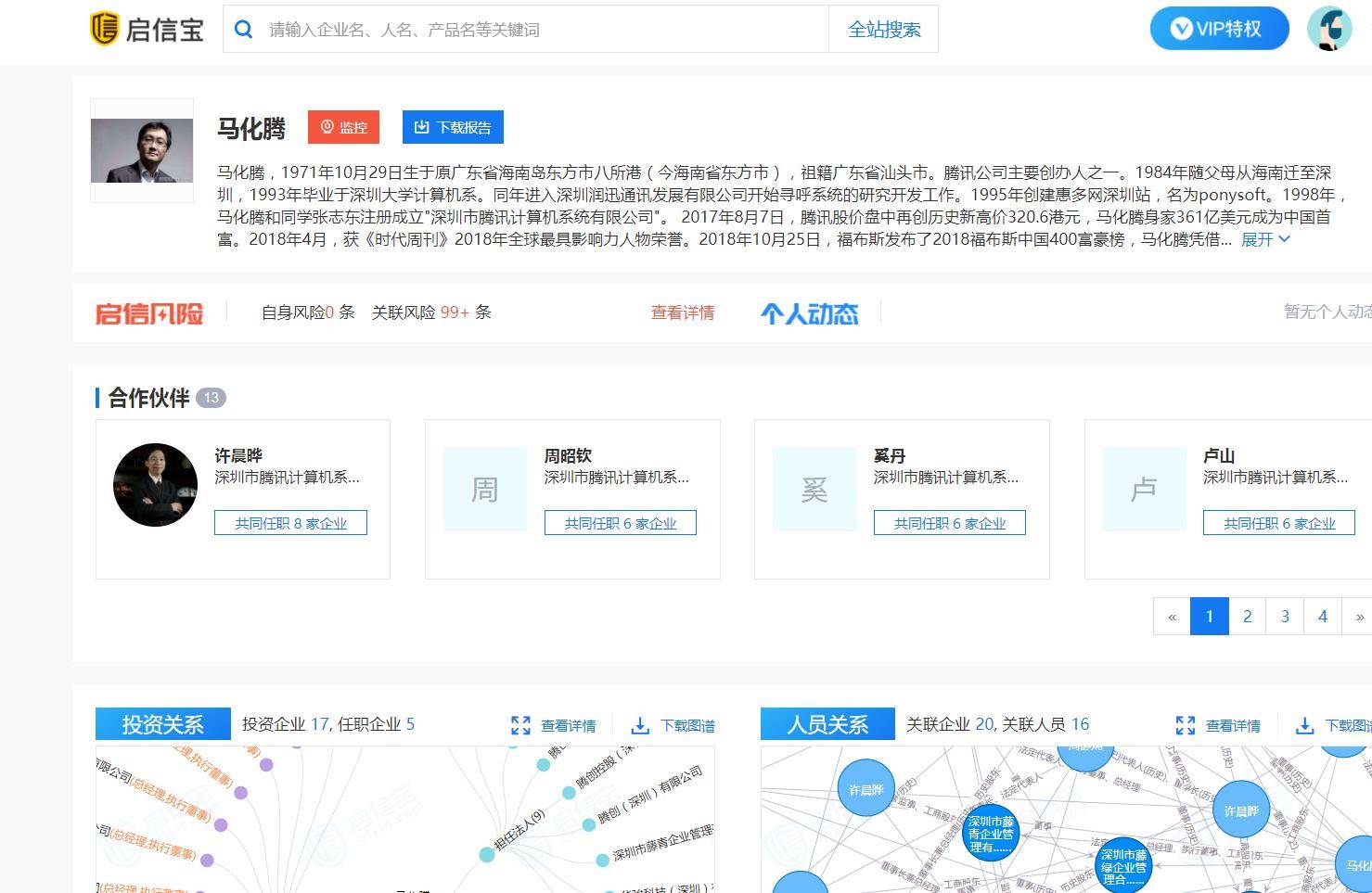
Task: Open the user avatar in header
Action: point(1328,29)
